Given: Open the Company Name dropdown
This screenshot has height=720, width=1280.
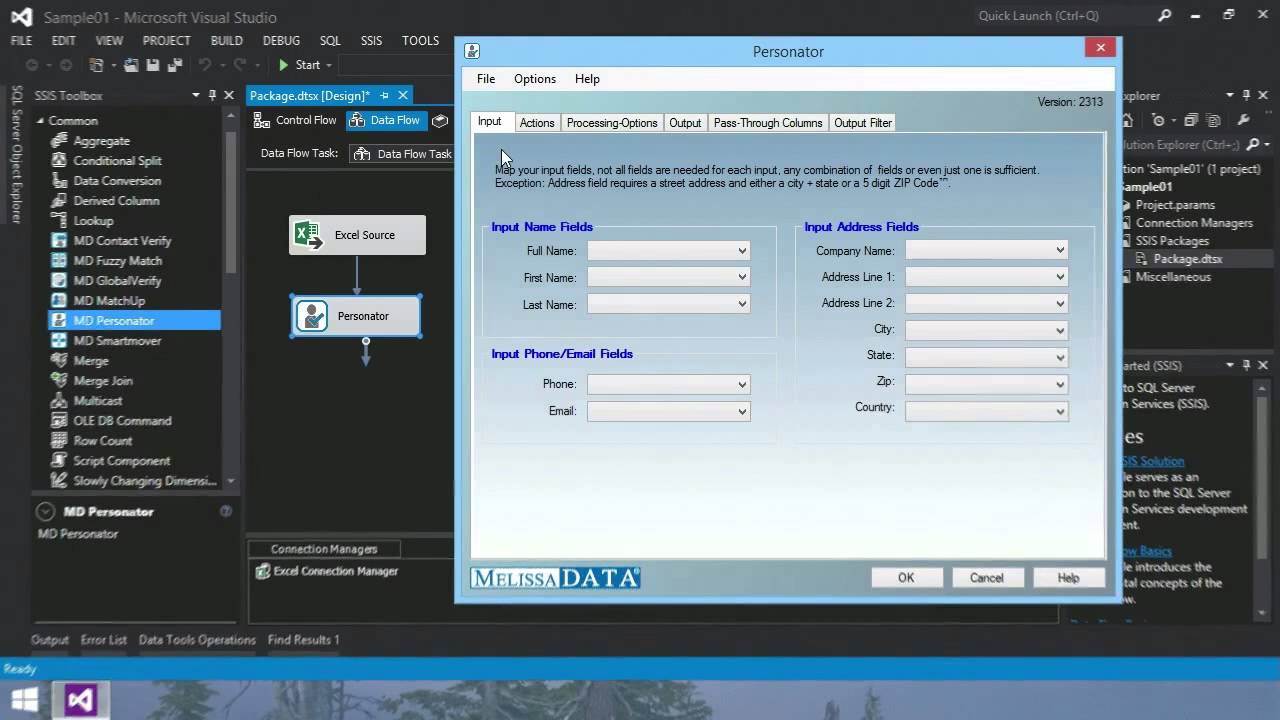Looking at the screenshot, I should [x=987, y=250].
